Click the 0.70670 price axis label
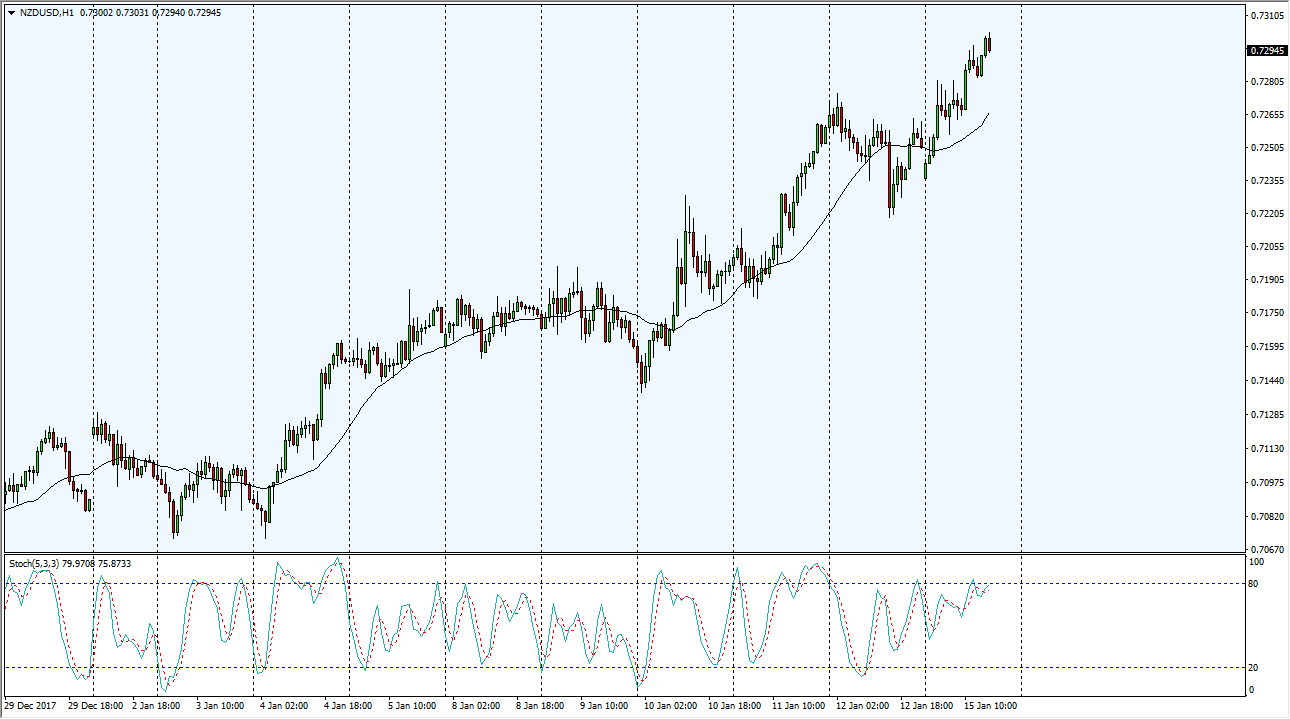1290x719 pixels. click(x=1267, y=549)
